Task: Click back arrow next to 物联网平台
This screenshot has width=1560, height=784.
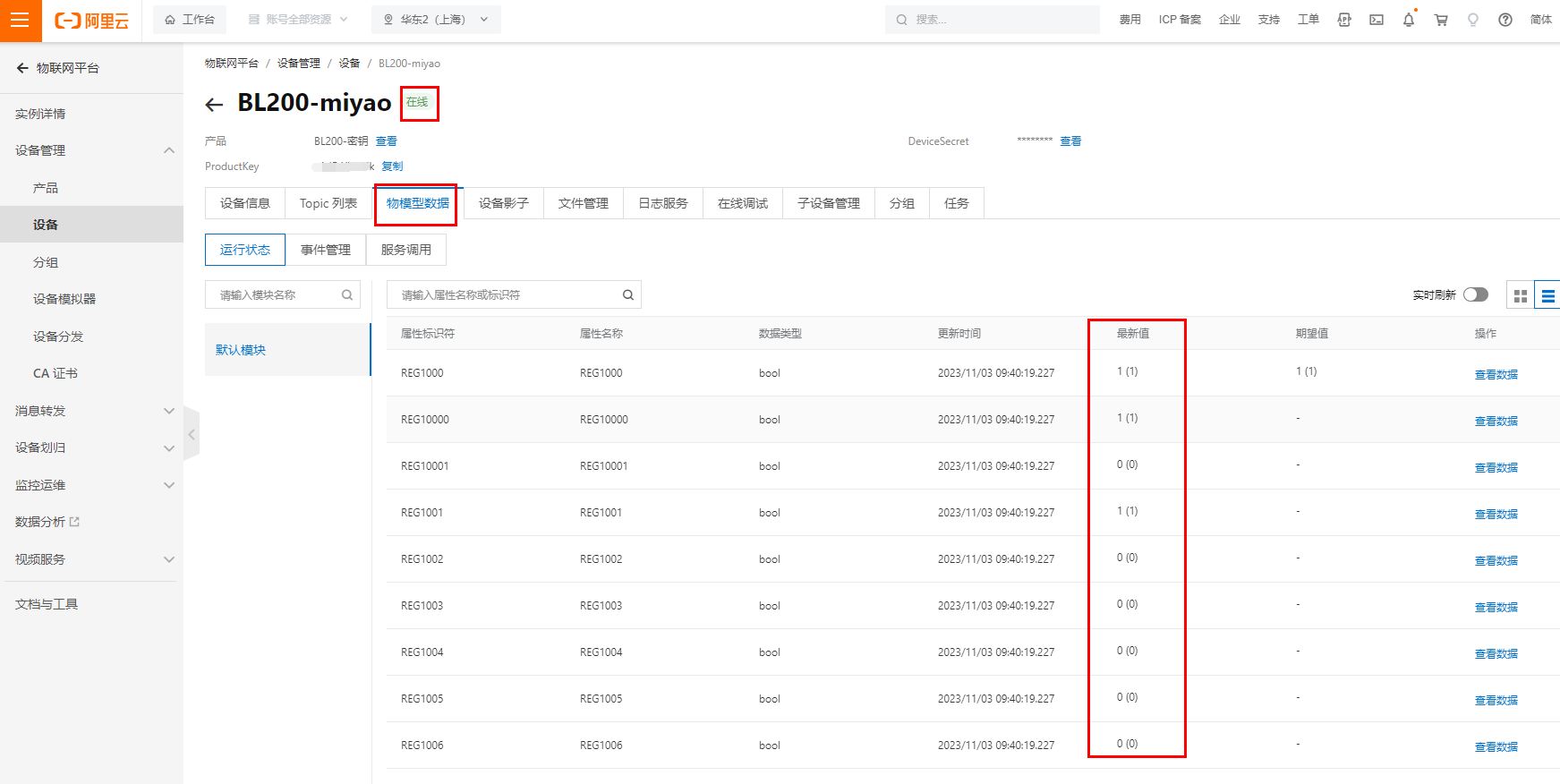Action: pos(22,68)
